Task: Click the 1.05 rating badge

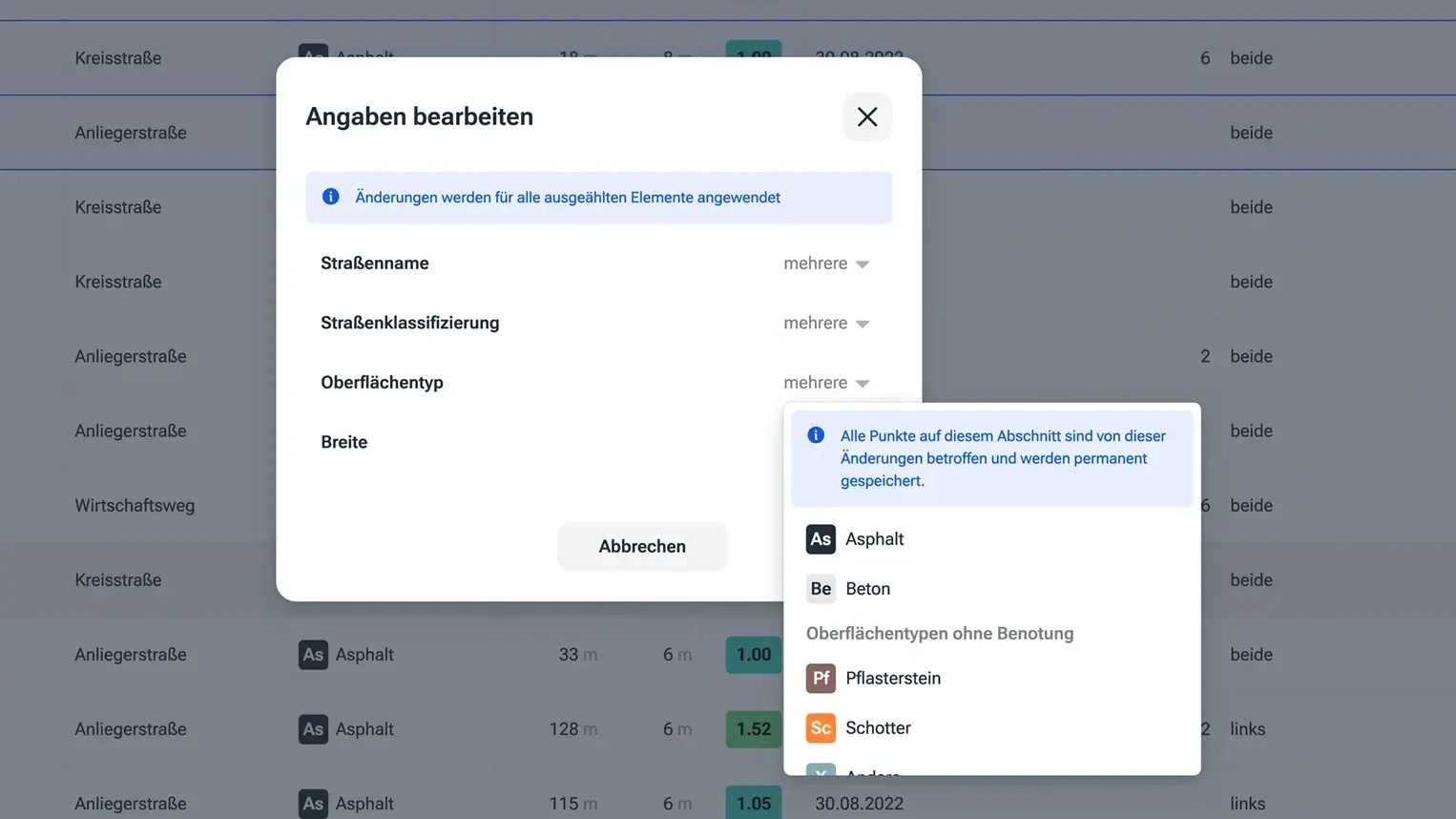Action: point(754,802)
